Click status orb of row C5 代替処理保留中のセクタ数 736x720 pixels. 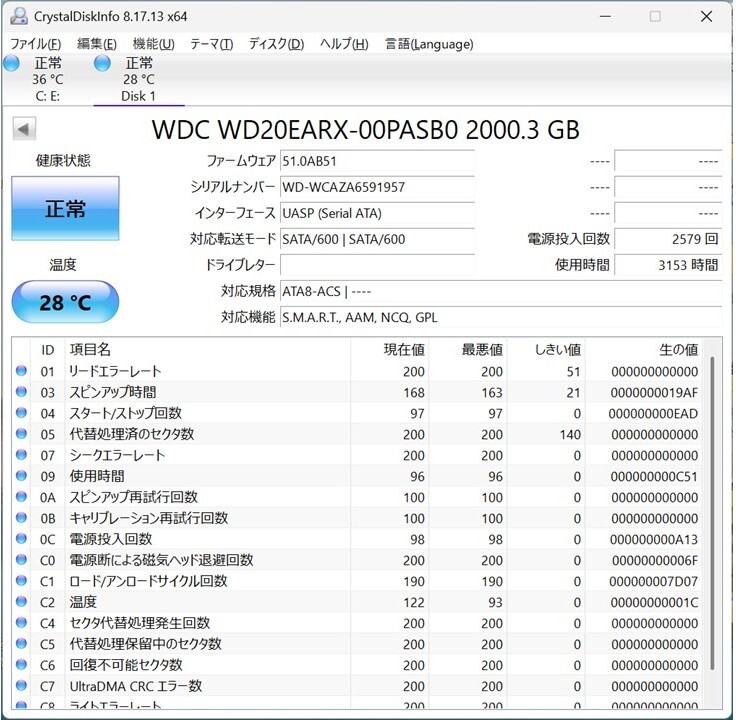[x=21, y=643]
